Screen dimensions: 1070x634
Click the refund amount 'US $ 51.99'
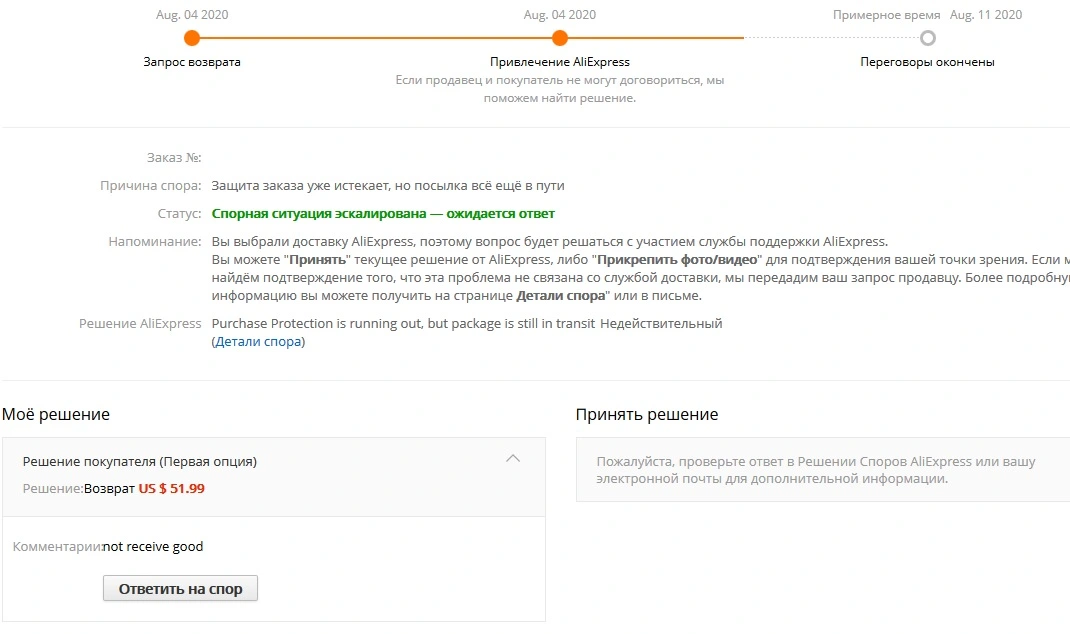coord(171,489)
